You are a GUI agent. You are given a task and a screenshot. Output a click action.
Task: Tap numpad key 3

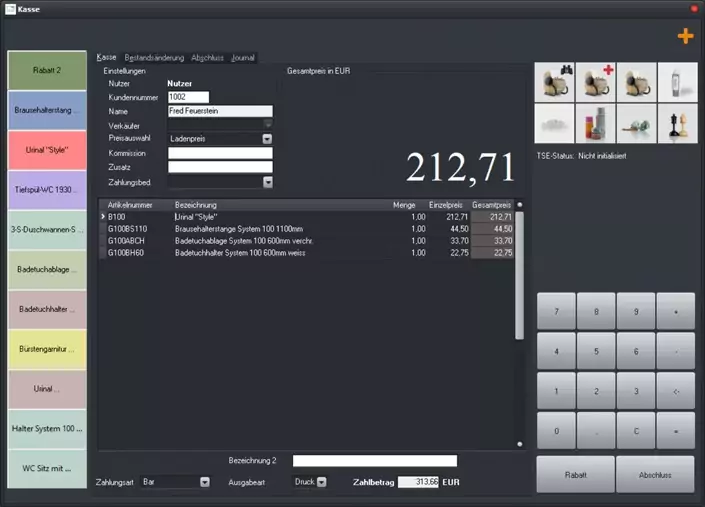[636, 391]
